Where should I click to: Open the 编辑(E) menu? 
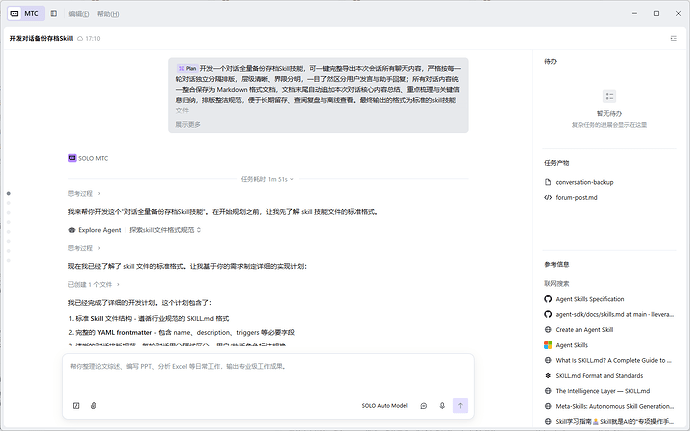coord(79,14)
